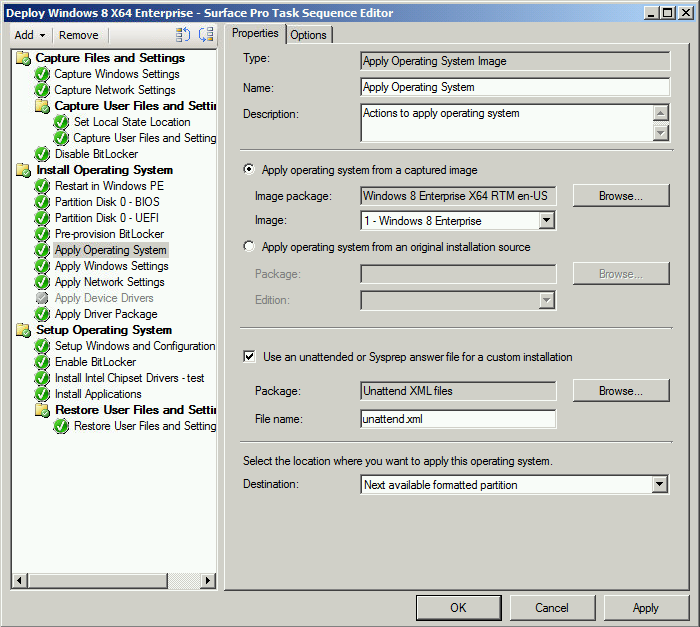The height and width of the screenshot is (627, 700).
Task: Open the Image dropdown showing 1 - Windows 8 Enterprise
Action: pos(547,220)
